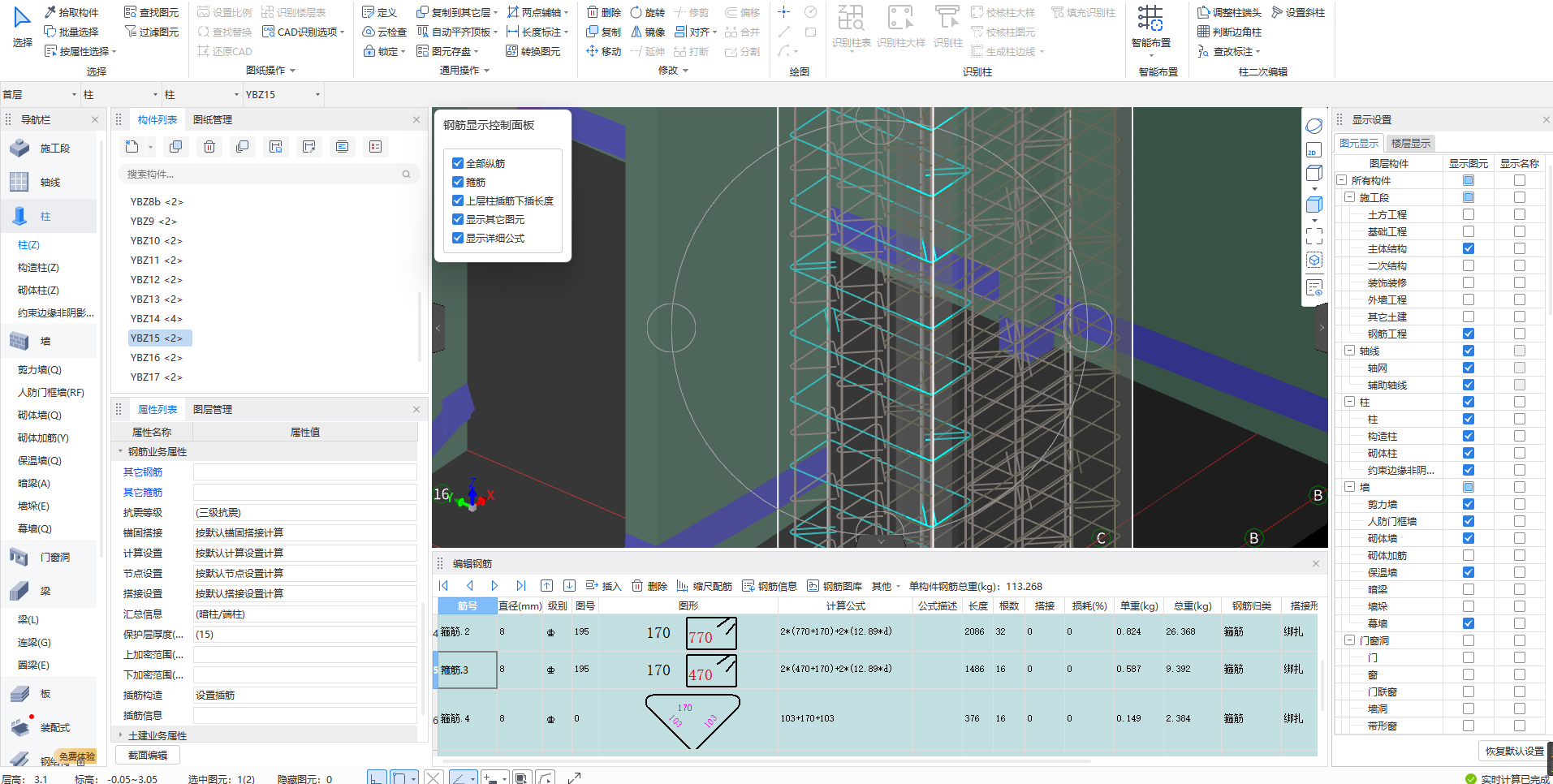1553x784 pixels.
Task: Open the 按属性选择 dropdown
Action: coord(80,51)
